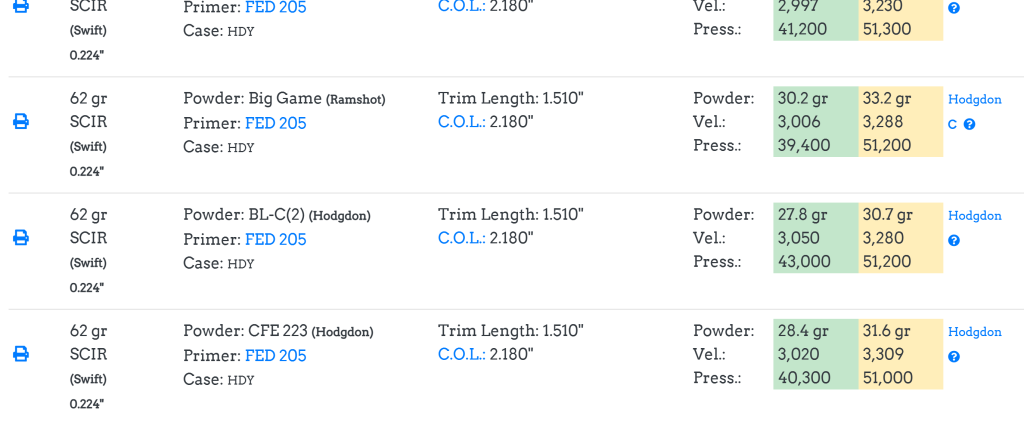
Task: Click the help icon under Hodgdon for BL-C(2)
Action: (954, 241)
